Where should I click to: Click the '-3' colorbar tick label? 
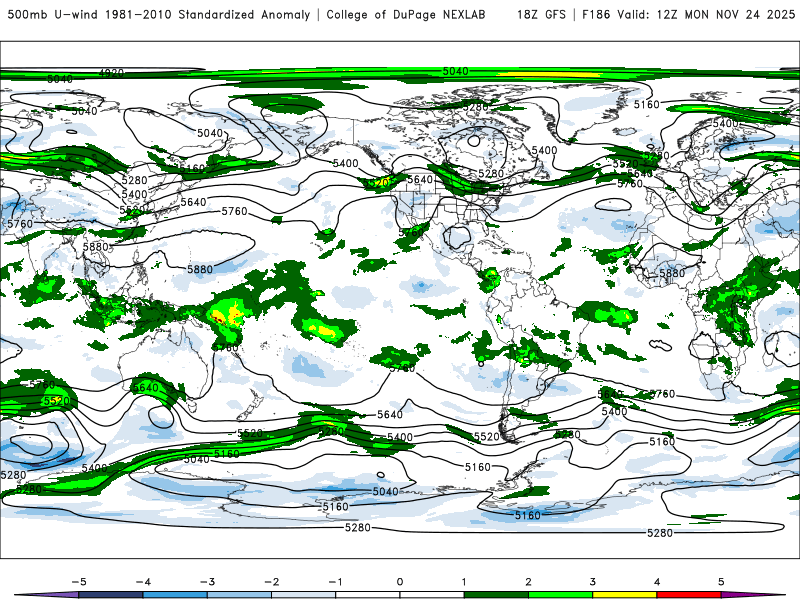[x=207, y=582]
